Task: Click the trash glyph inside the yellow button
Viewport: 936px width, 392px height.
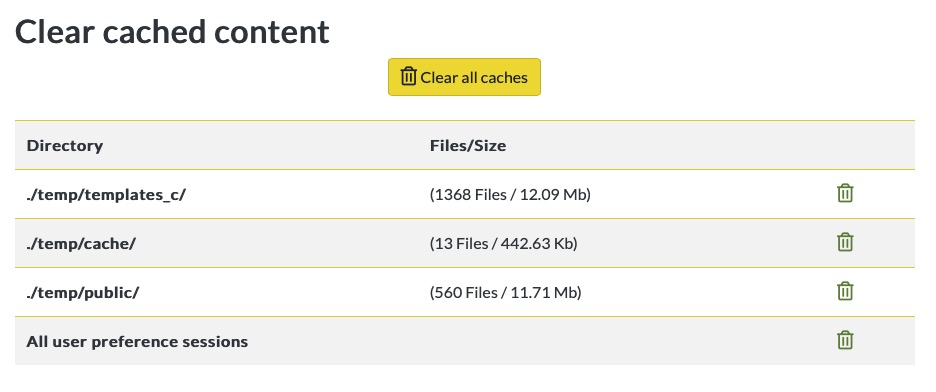Action: 408,76
